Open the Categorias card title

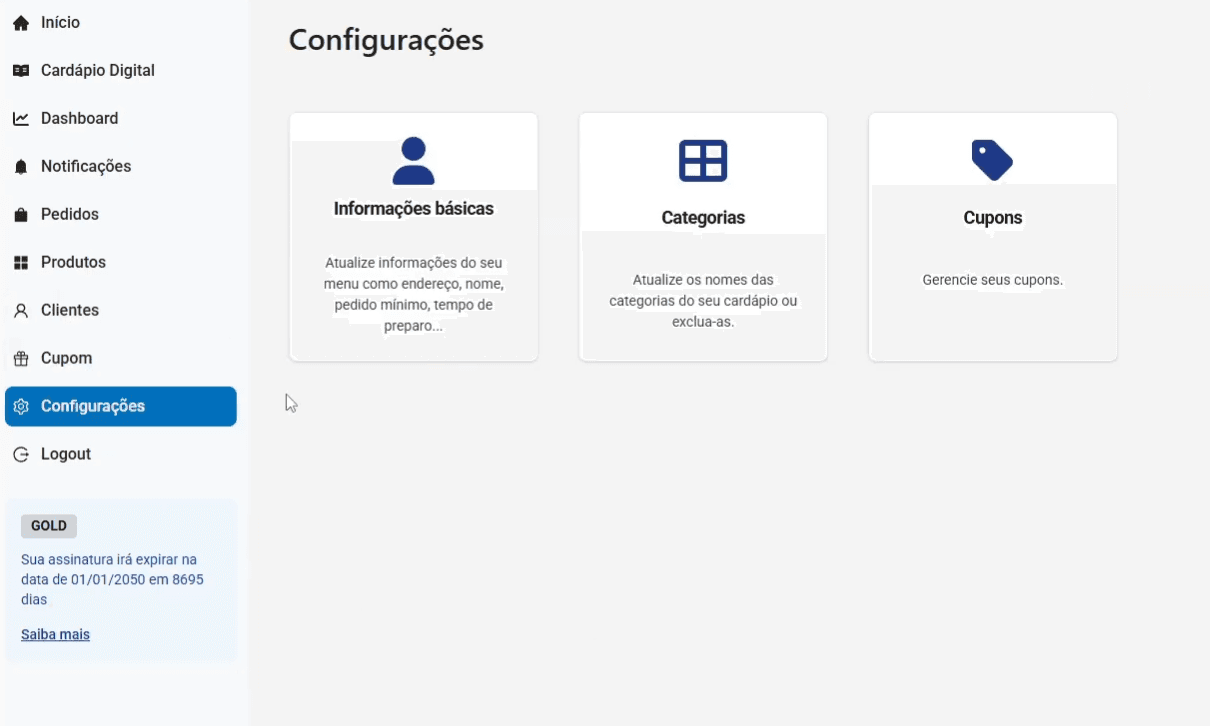click(x=703, y=218)
